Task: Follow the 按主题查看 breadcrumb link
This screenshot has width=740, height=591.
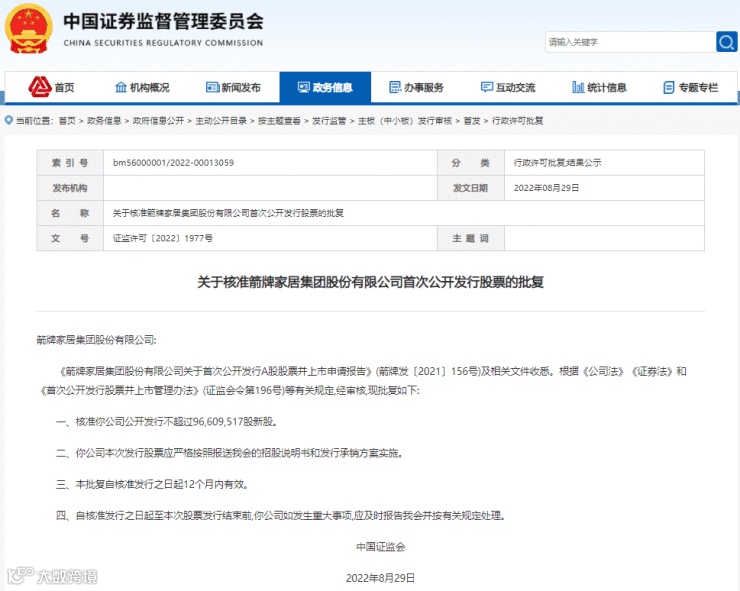Action: (279, 121)
